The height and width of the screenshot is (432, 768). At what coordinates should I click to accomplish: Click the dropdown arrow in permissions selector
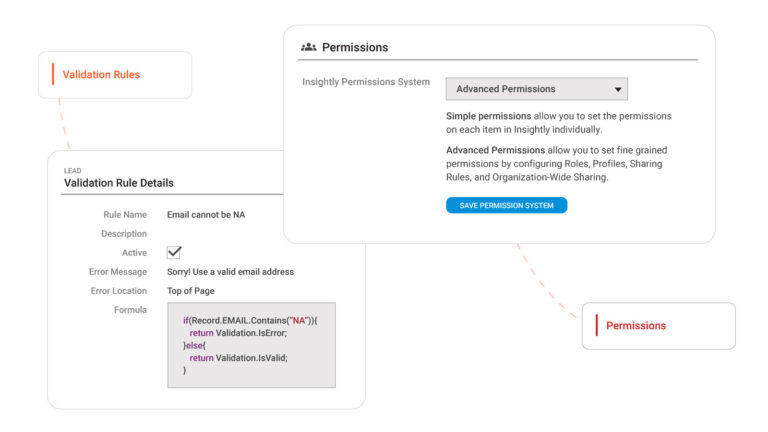point(618,89)
